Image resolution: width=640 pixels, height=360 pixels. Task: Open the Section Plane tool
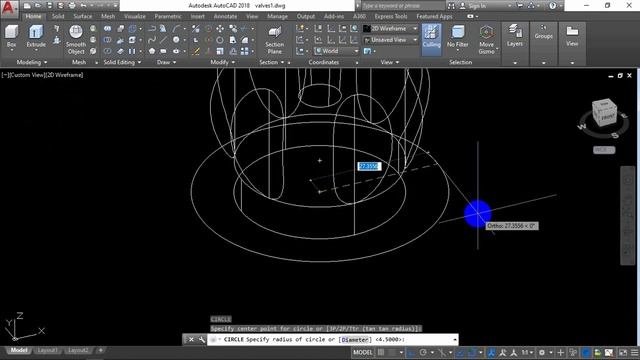[x=274, y=40]
